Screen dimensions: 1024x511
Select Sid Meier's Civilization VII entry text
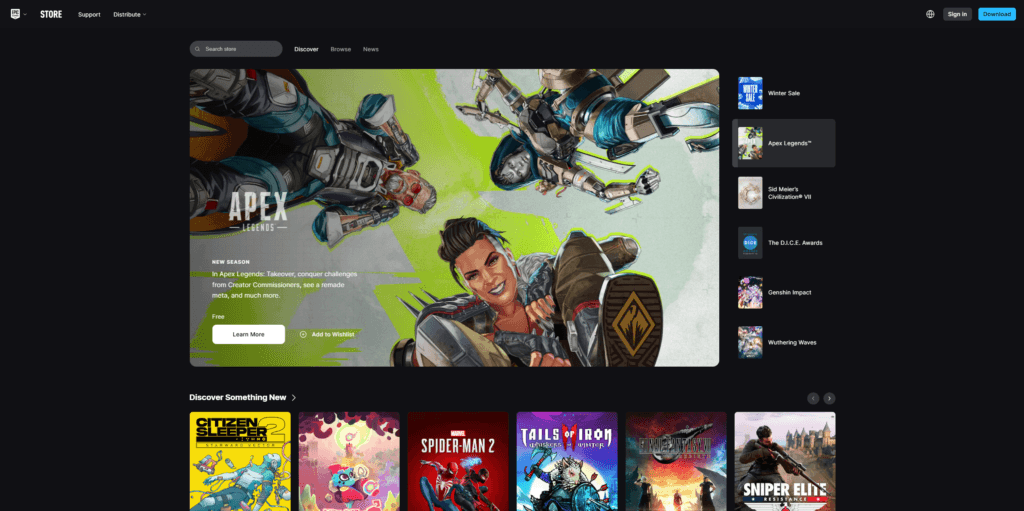(x=790, y=193)
